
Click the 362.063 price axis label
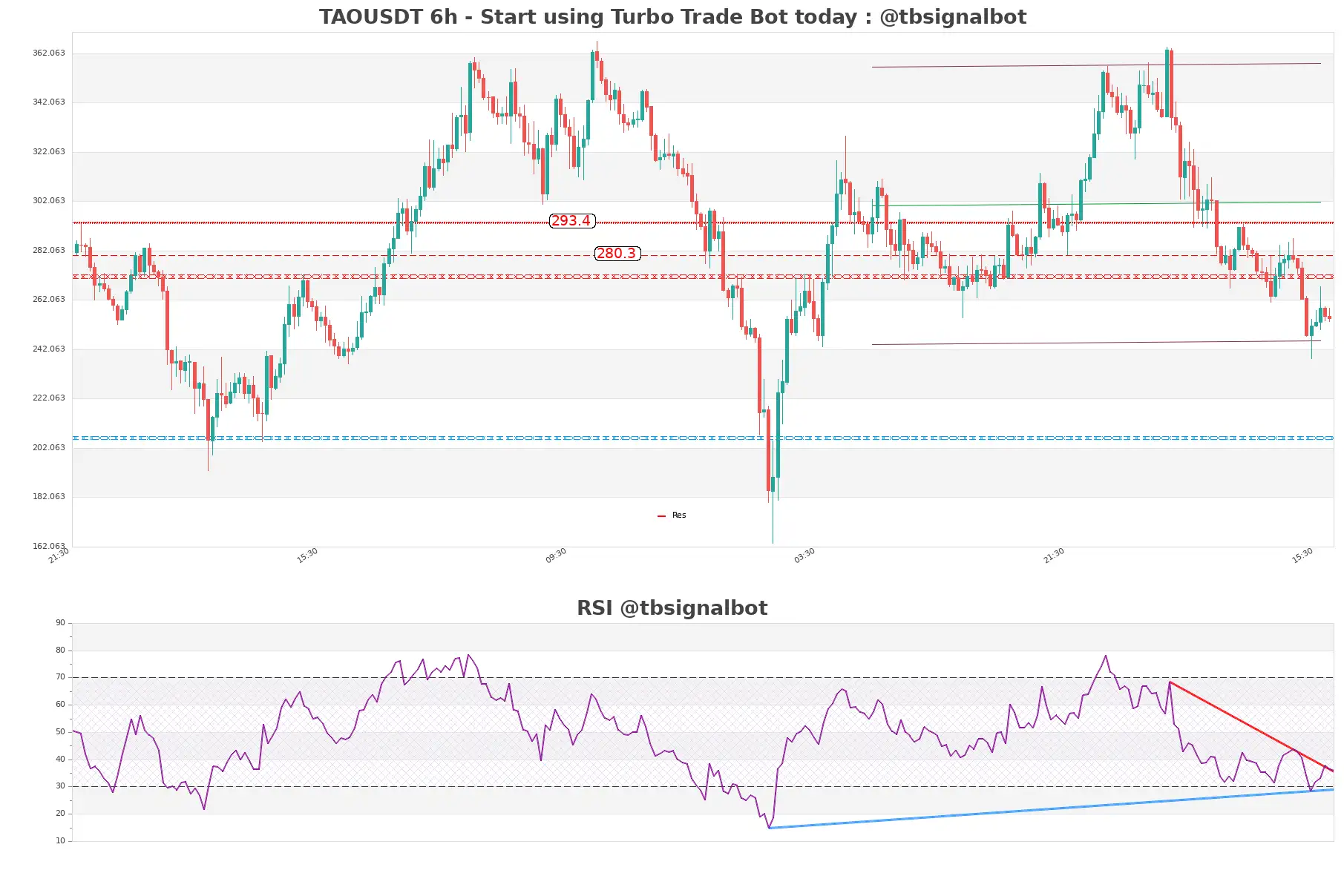[x=49, y=53]
